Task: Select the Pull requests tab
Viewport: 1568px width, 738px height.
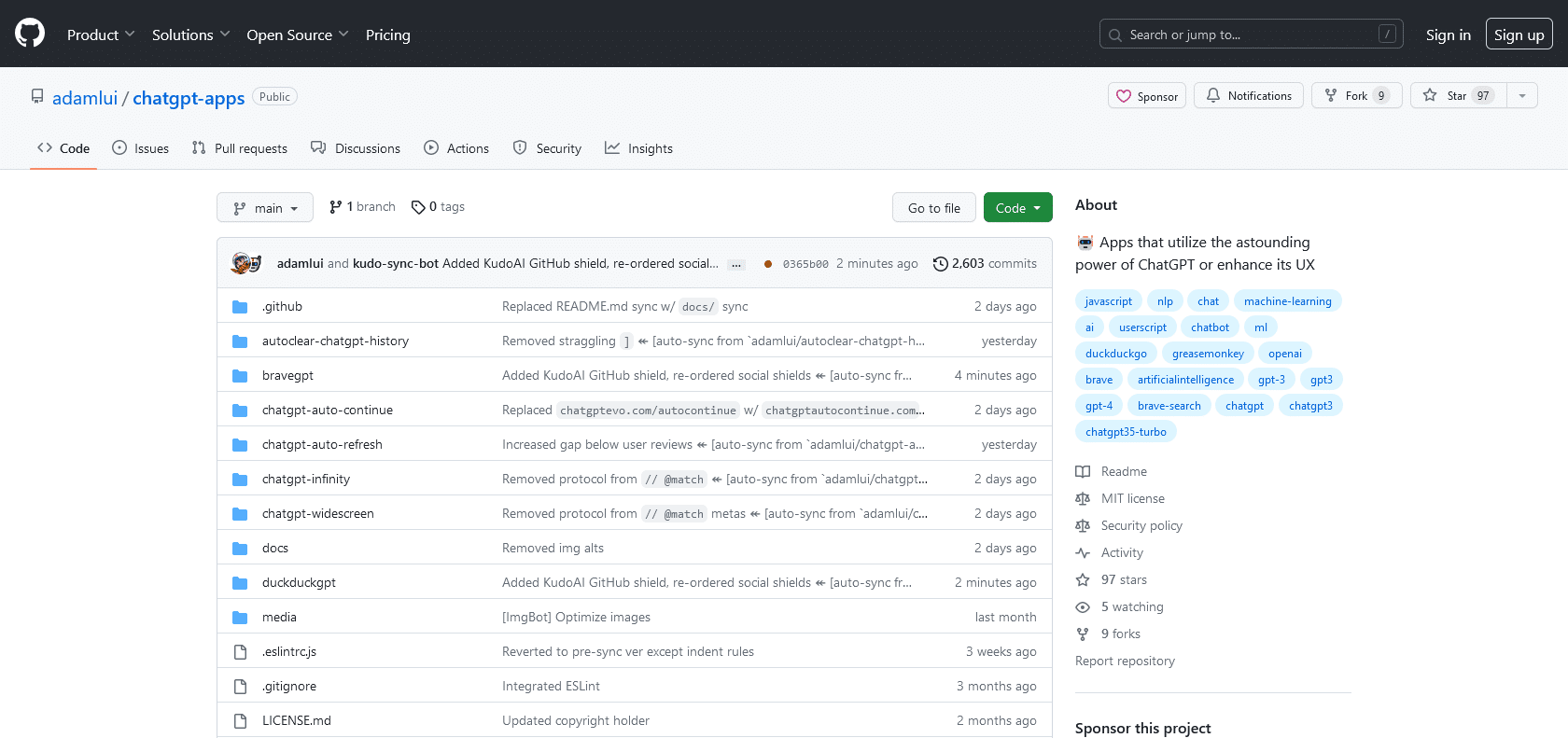Action: point(239,148)
